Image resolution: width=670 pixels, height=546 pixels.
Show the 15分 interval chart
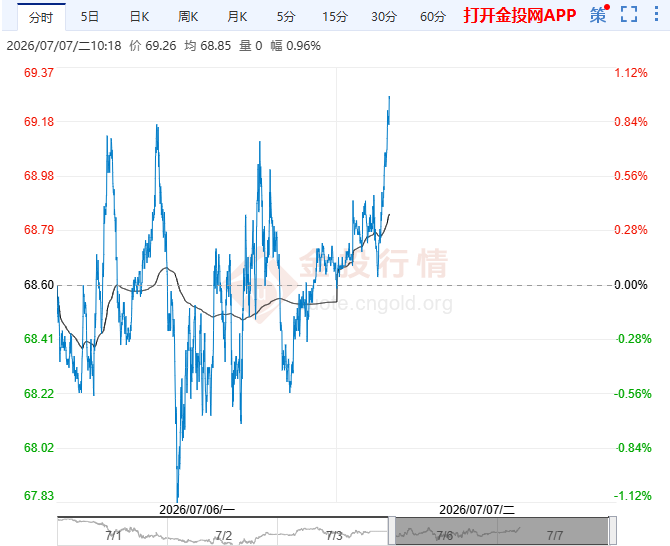click(335, 17)
